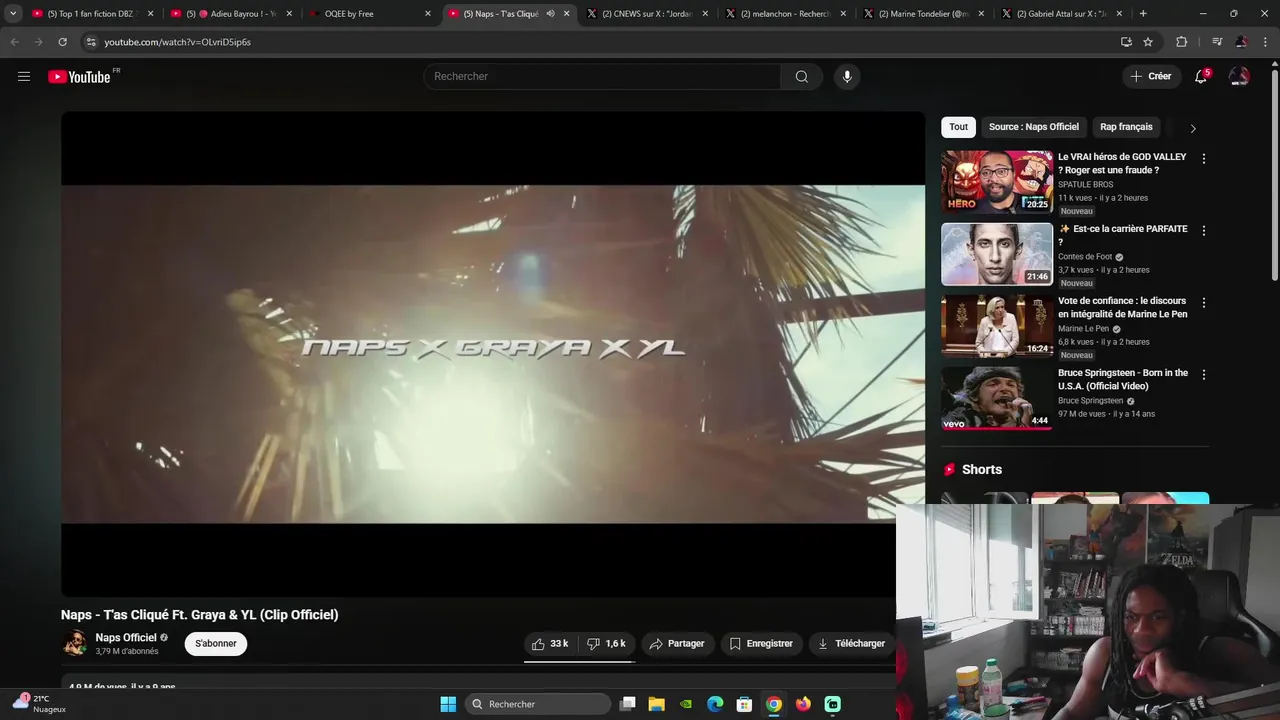1280x720 pixels.
Task: Click the Partager share button
Action: tap(677, 644)
